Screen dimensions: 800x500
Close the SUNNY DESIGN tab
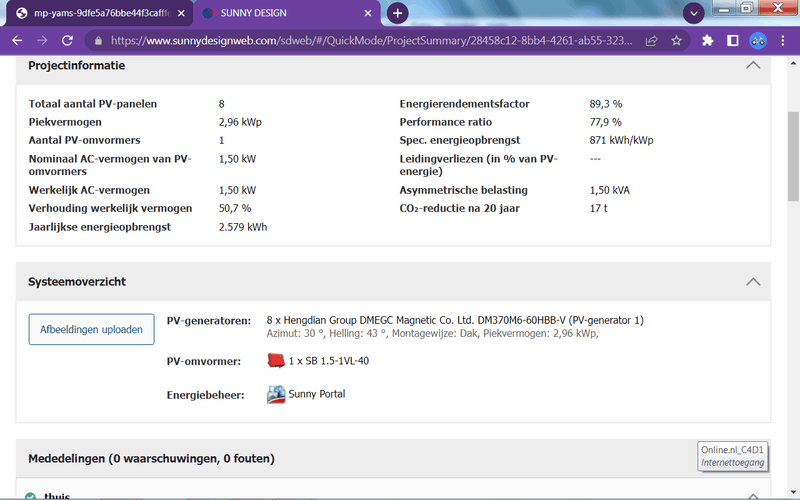[368, 13]
